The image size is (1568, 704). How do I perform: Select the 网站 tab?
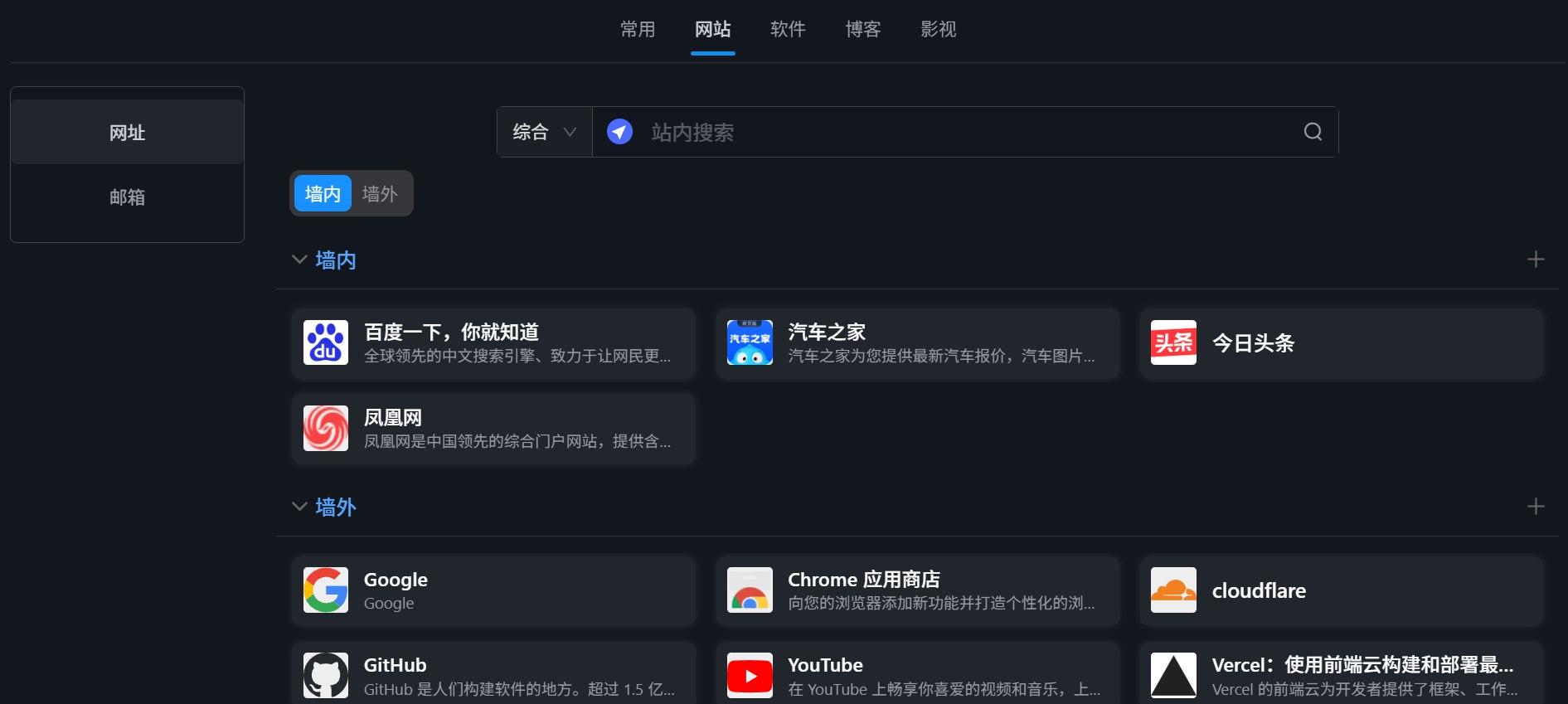[x=713, y=30]
